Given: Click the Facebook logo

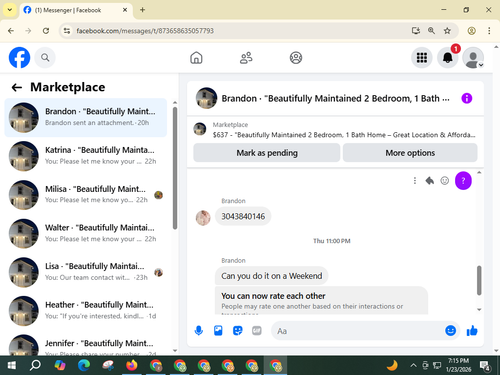Looking at the screenshot, I should pos(19,58).
